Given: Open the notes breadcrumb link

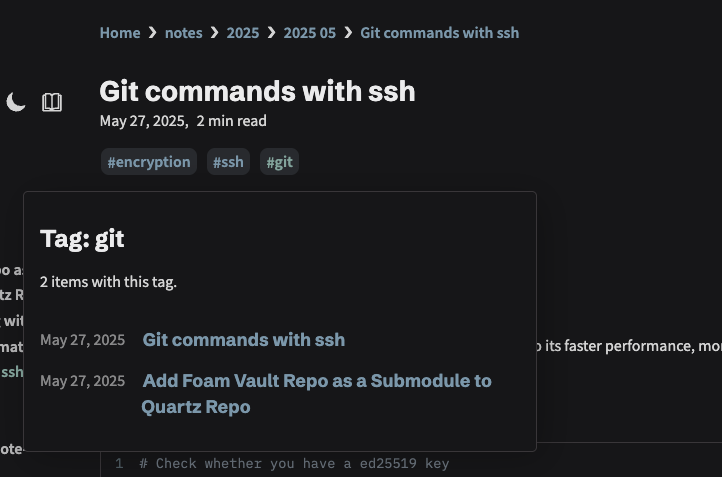Looking at the screenshot, I should [184, 33].
